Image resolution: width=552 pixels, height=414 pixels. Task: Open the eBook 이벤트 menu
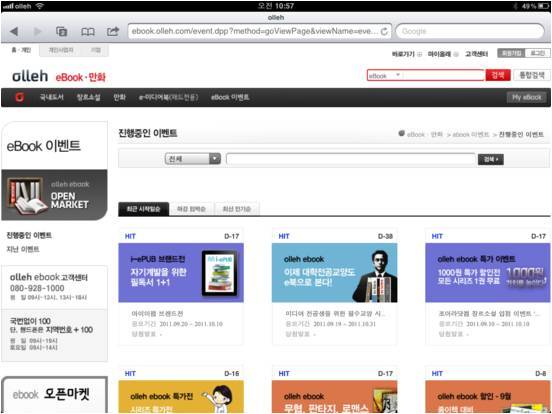230,97
